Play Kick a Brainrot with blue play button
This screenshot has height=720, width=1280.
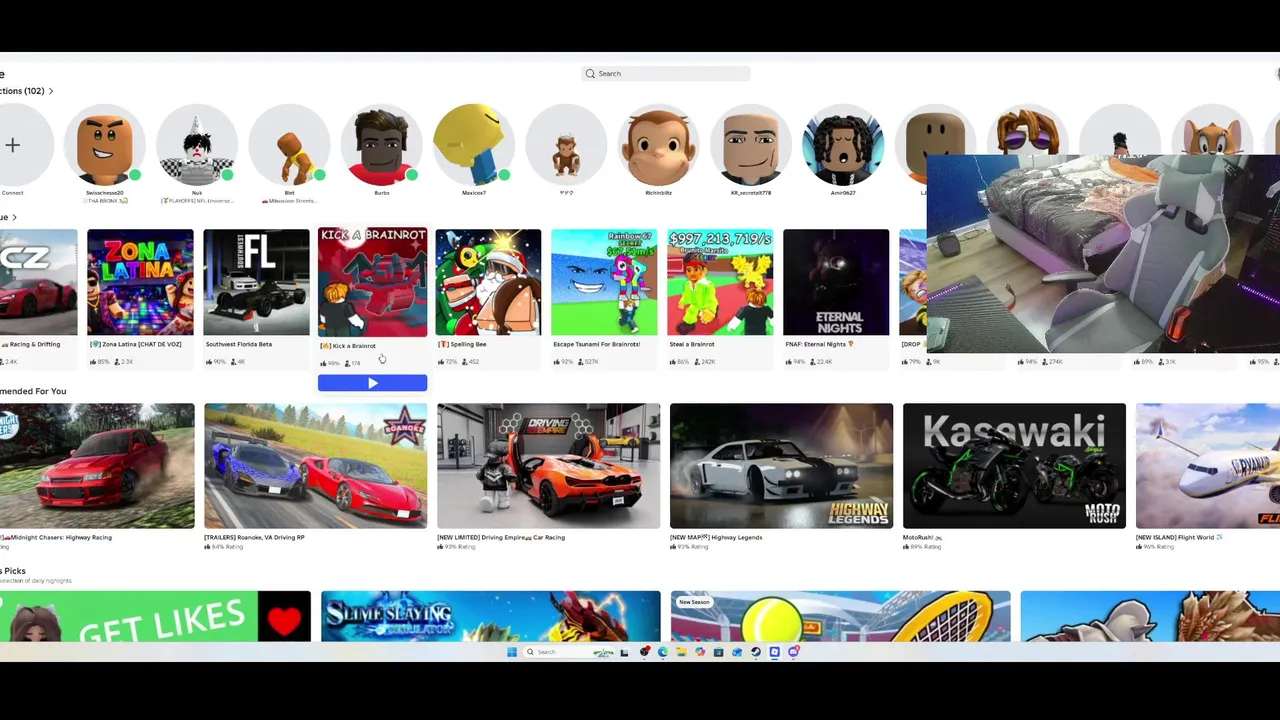[372, 383]
